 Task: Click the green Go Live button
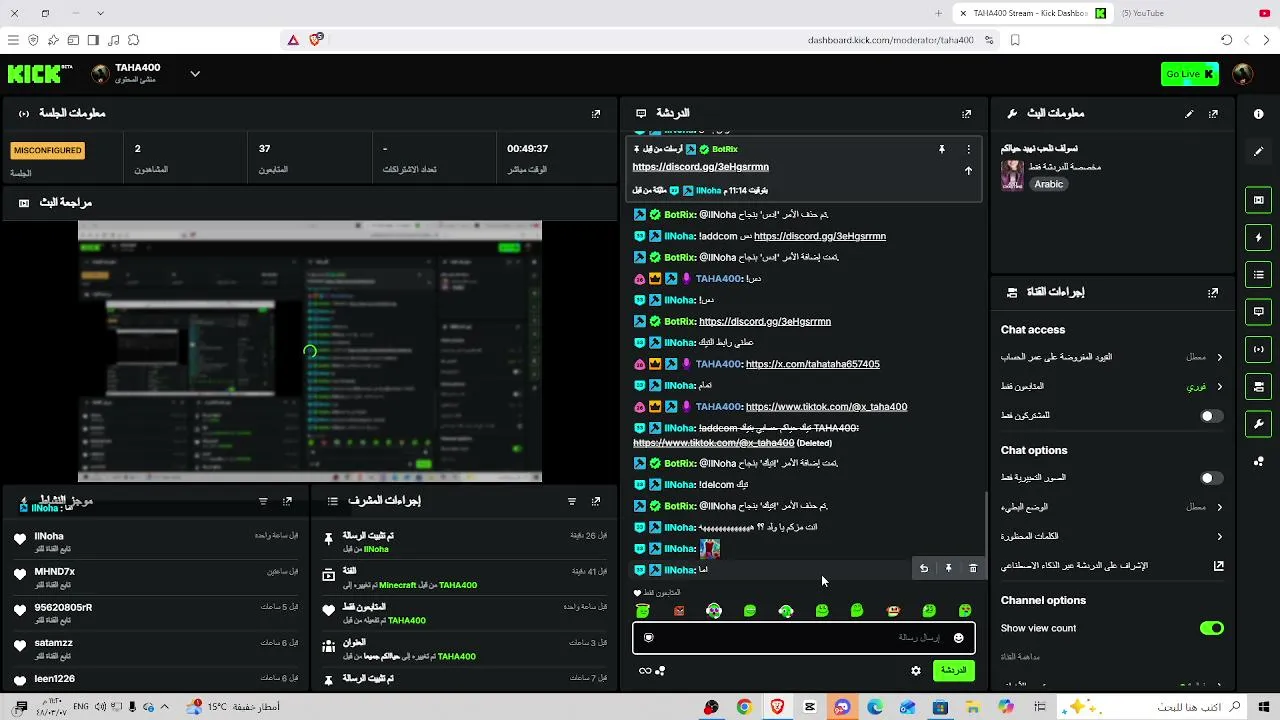1190,74
